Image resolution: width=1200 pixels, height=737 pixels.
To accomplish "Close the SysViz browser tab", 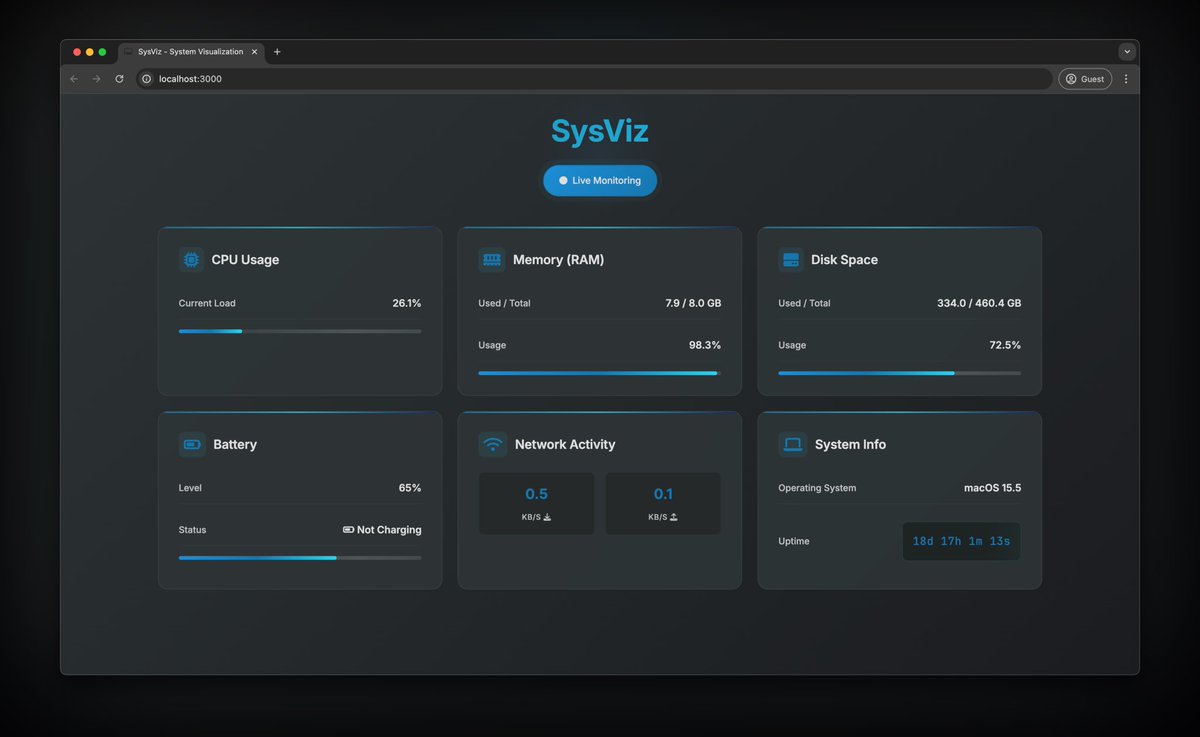I will pos(255,52).
